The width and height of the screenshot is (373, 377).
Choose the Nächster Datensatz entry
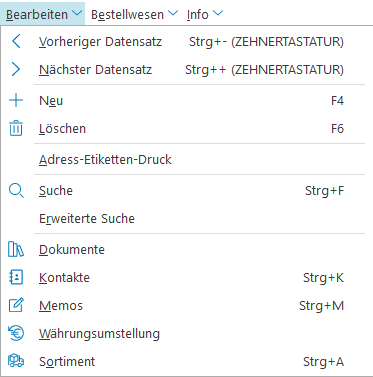[x=186, y=69]
